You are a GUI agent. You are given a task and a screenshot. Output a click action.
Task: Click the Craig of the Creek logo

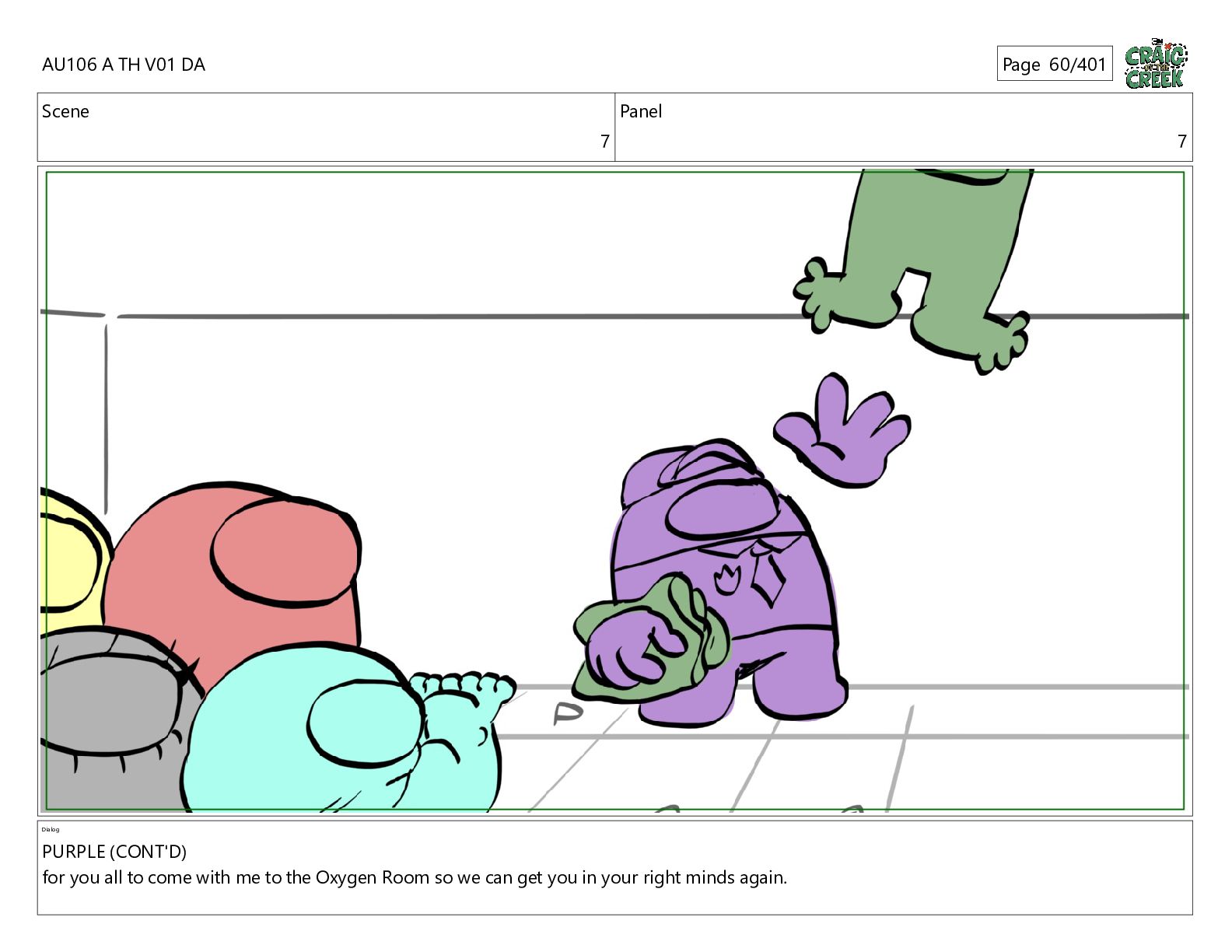pyautogui.click(x=1156, y=64)
